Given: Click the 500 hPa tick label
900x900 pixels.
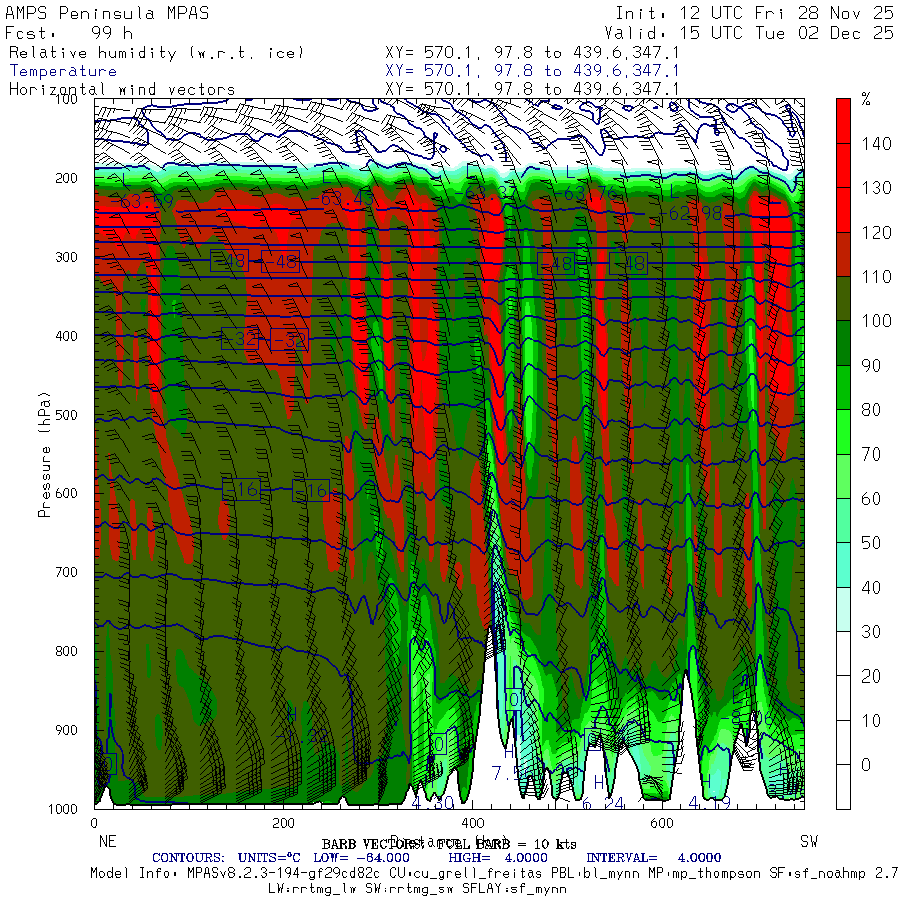Looking at the screenshot, I should pos(66,414).
